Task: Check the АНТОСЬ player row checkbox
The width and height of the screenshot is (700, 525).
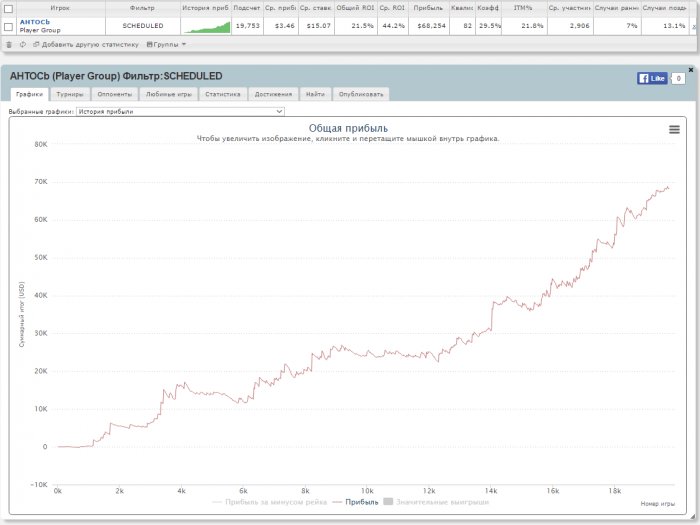Action: coord(9,26)
